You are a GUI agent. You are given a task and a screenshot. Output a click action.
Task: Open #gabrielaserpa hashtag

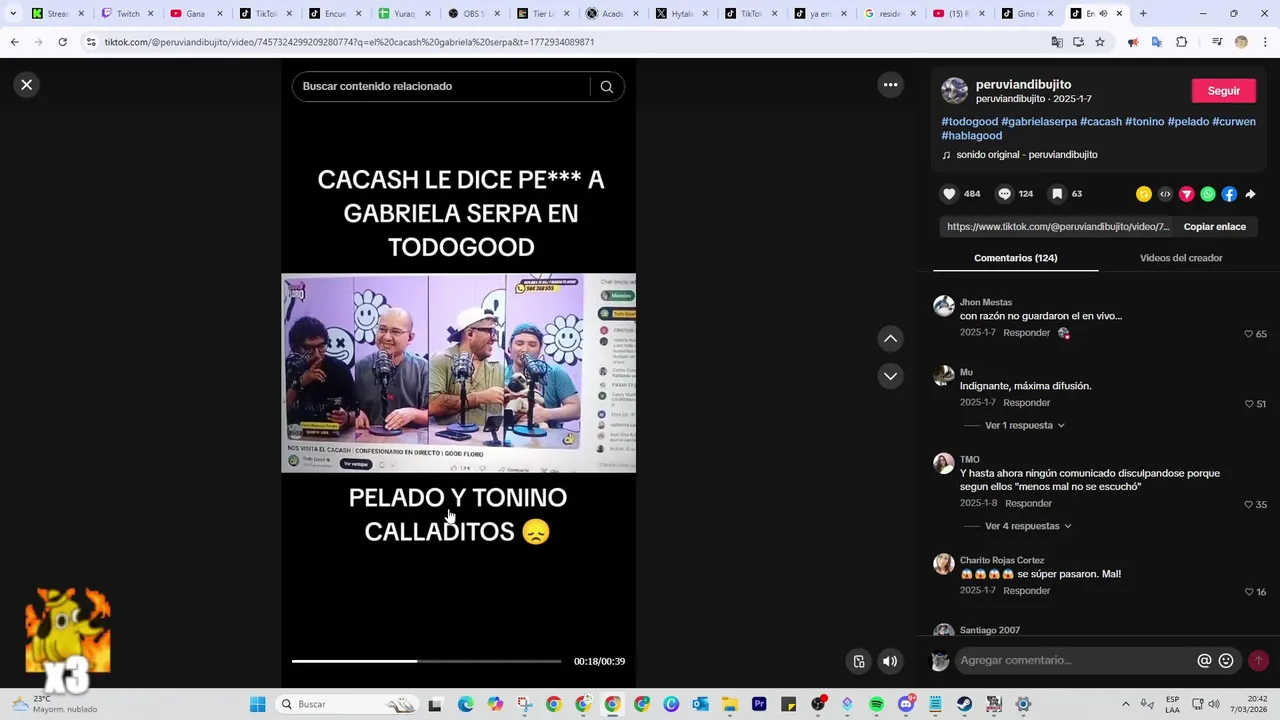(x=1039, y=122)
